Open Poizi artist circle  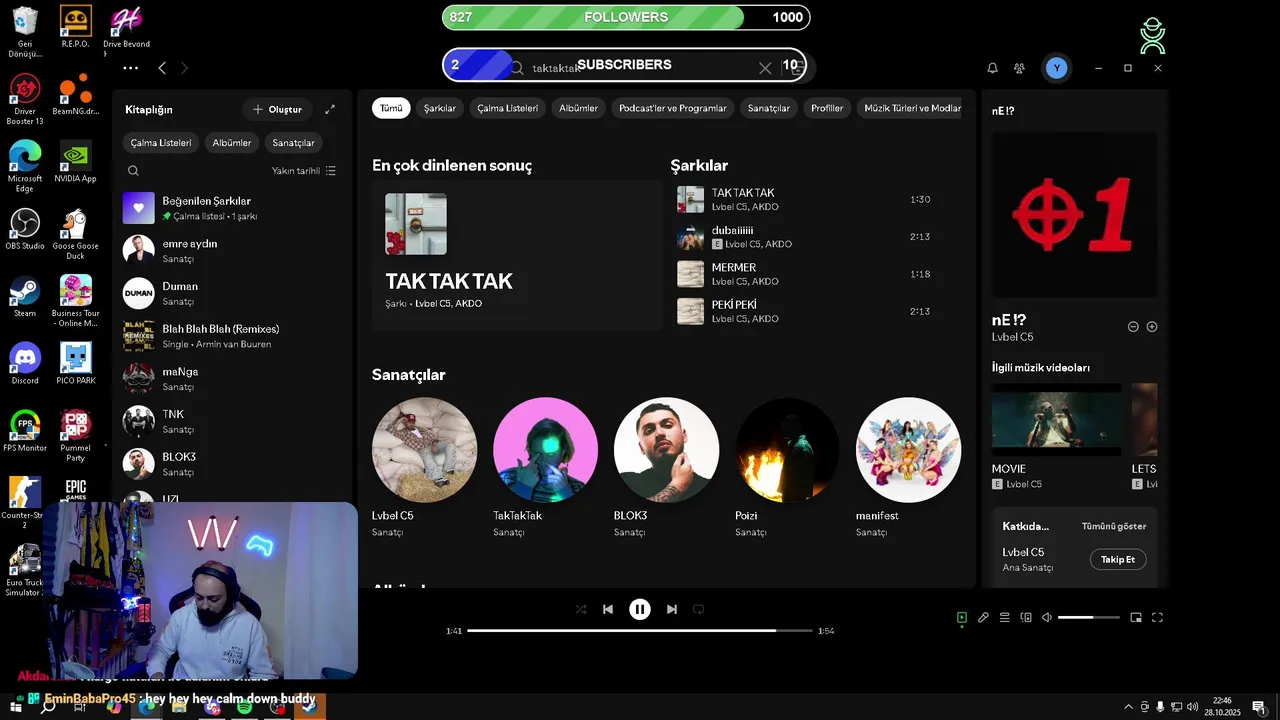(787, 450)
